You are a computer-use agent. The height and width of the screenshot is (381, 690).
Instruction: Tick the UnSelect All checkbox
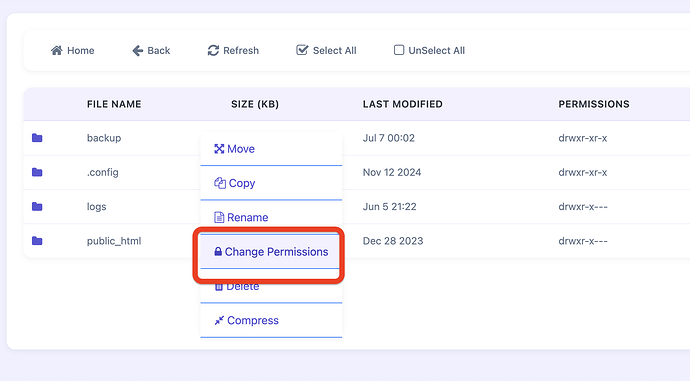(x=399, y=50)
